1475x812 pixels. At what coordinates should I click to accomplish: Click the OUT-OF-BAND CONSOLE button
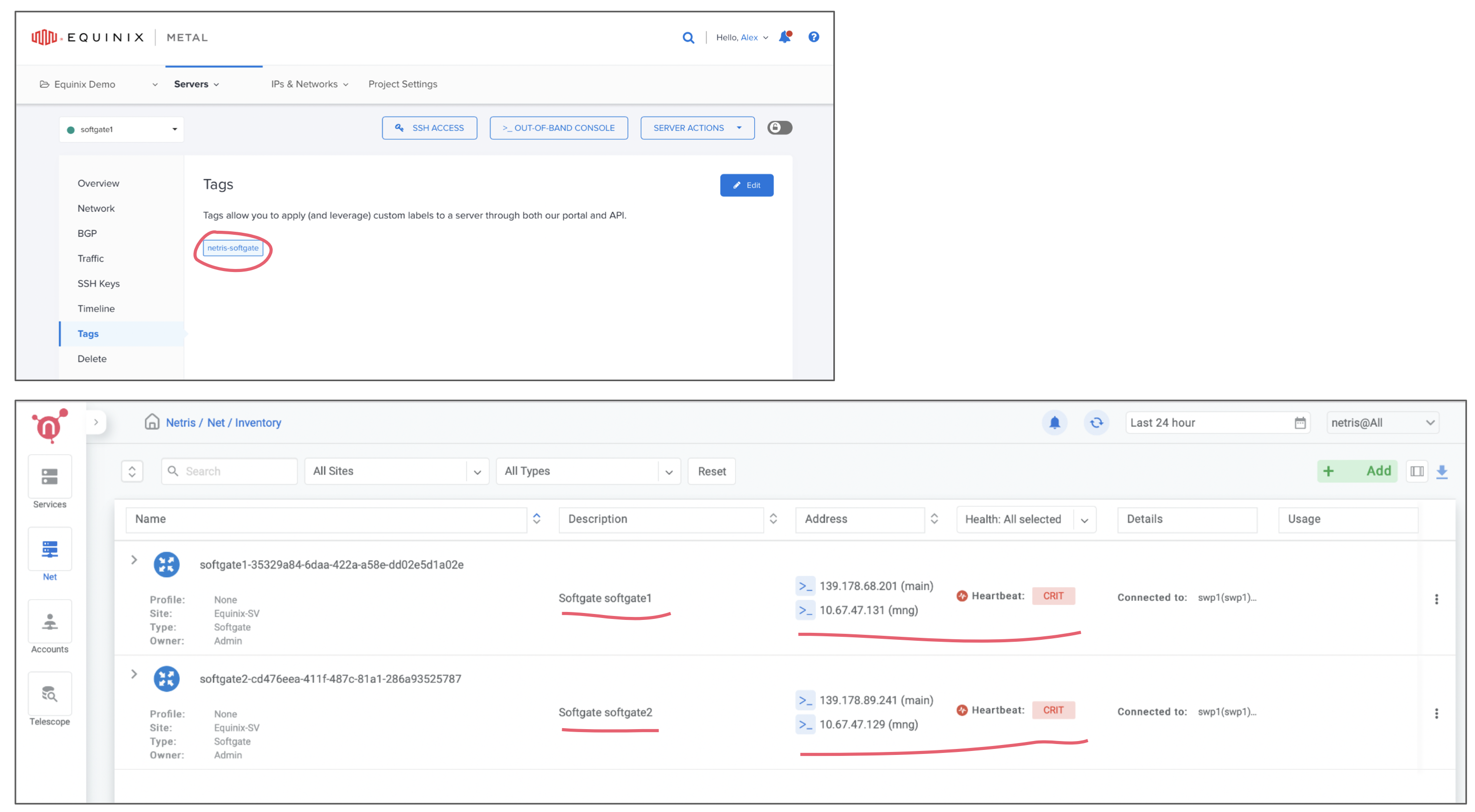click(559, 128)
